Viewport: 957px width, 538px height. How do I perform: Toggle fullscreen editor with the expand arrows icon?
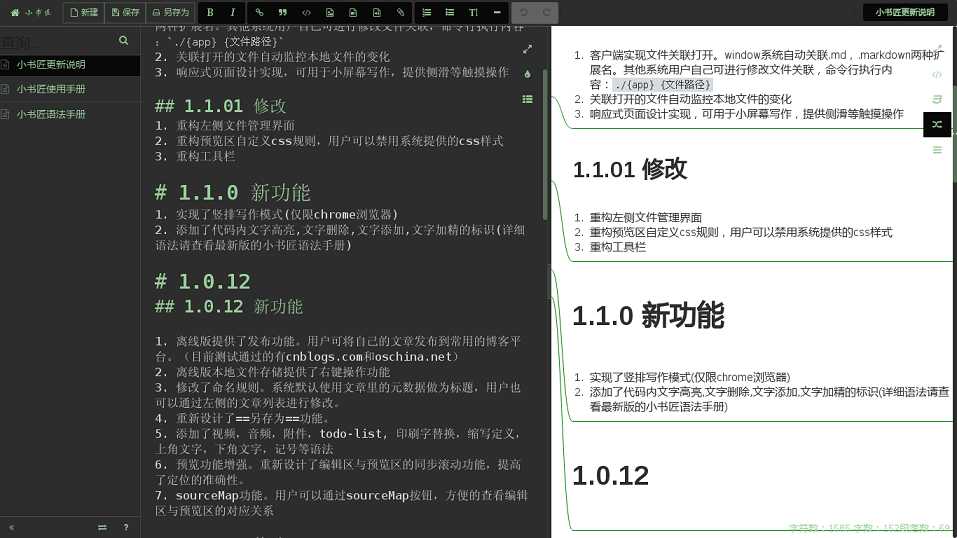pos(527,49)
